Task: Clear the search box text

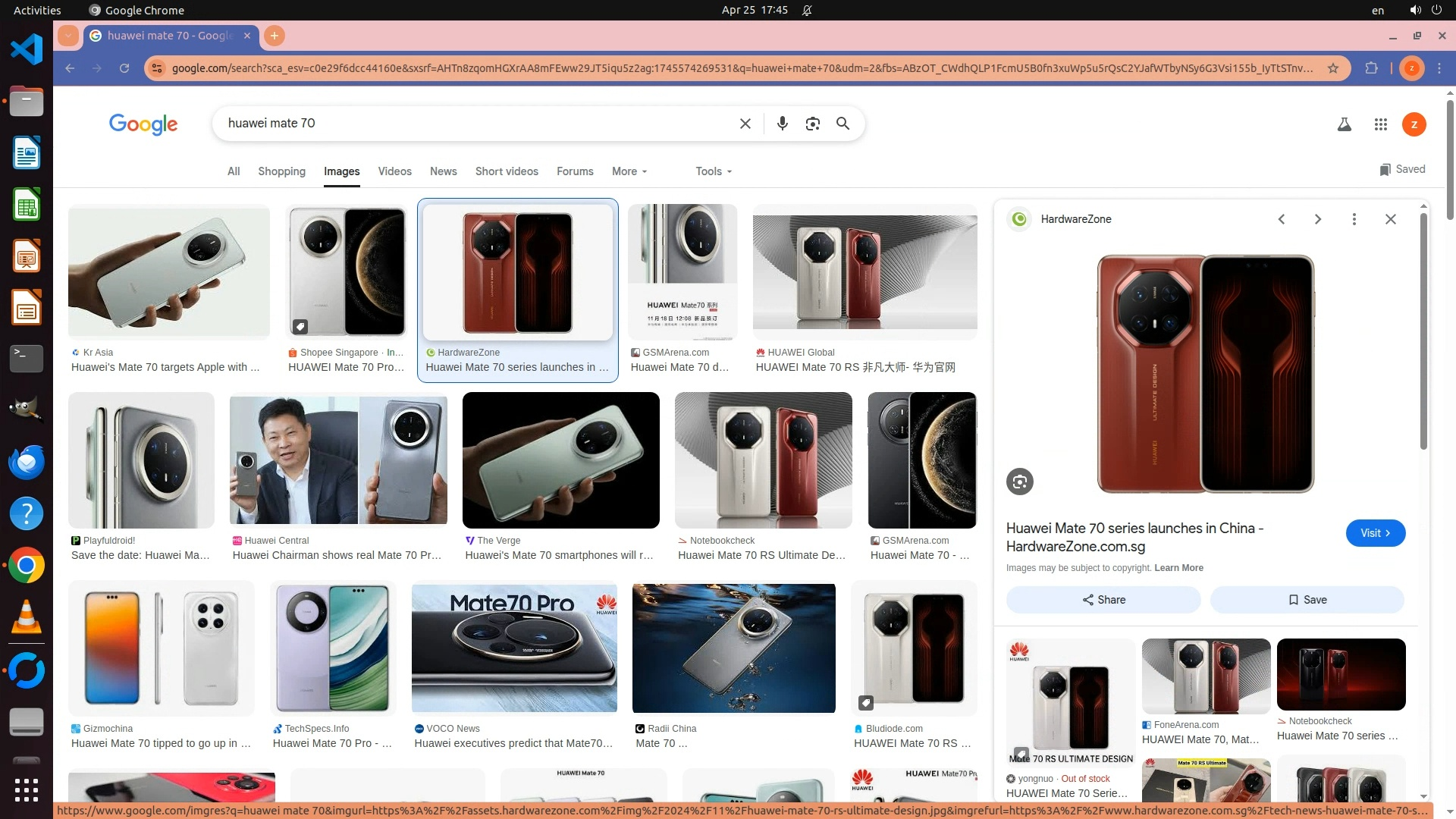Action: pyautogui.click(x=745, y=124)
